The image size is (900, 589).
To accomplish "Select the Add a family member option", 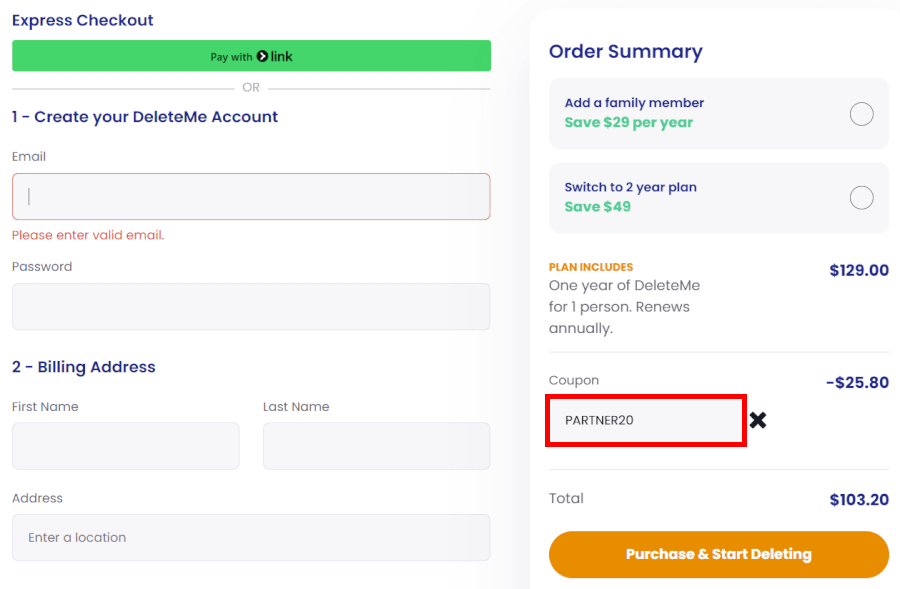I will (861, 114).
